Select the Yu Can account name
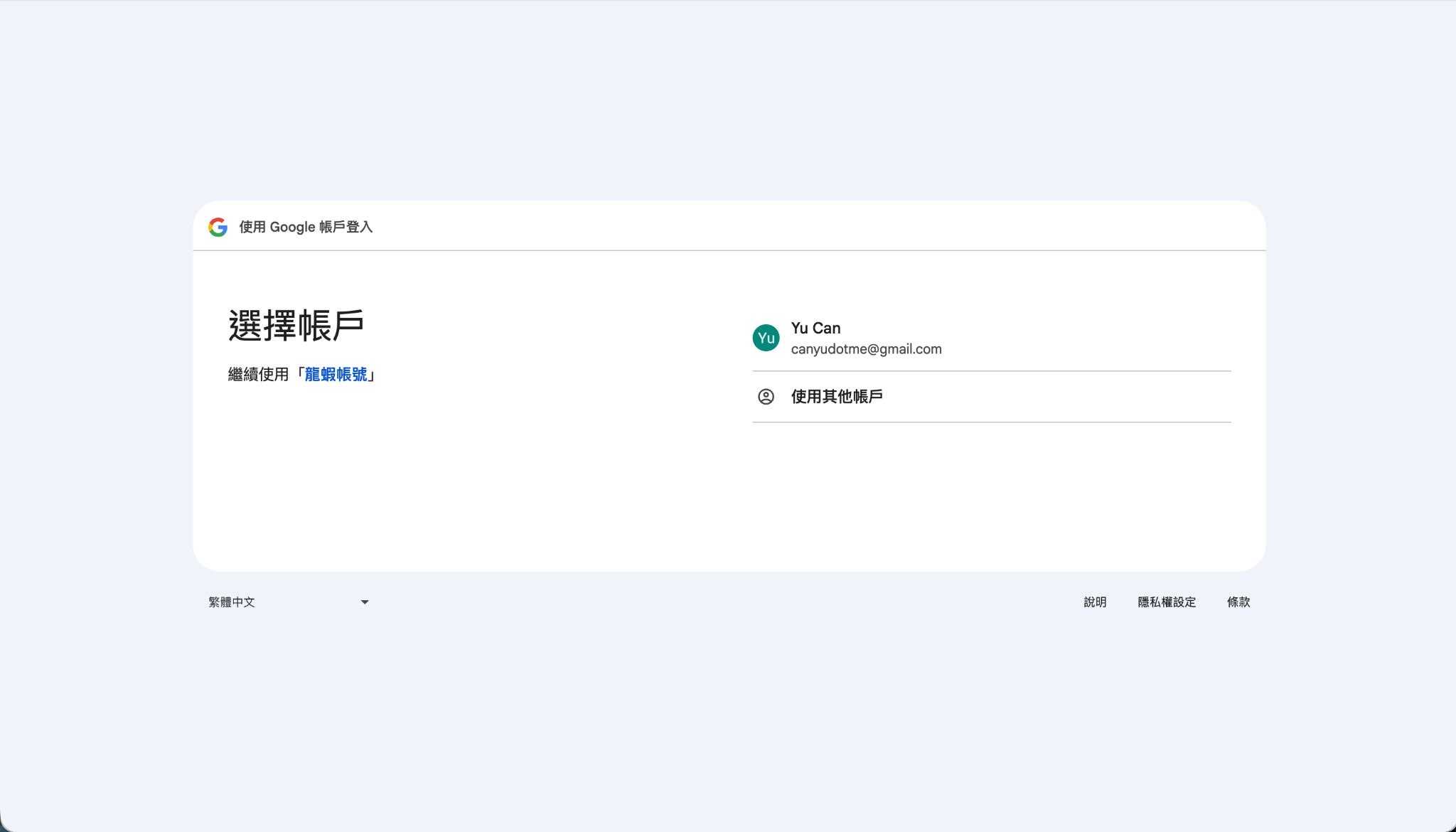 [x=815, y=328]
